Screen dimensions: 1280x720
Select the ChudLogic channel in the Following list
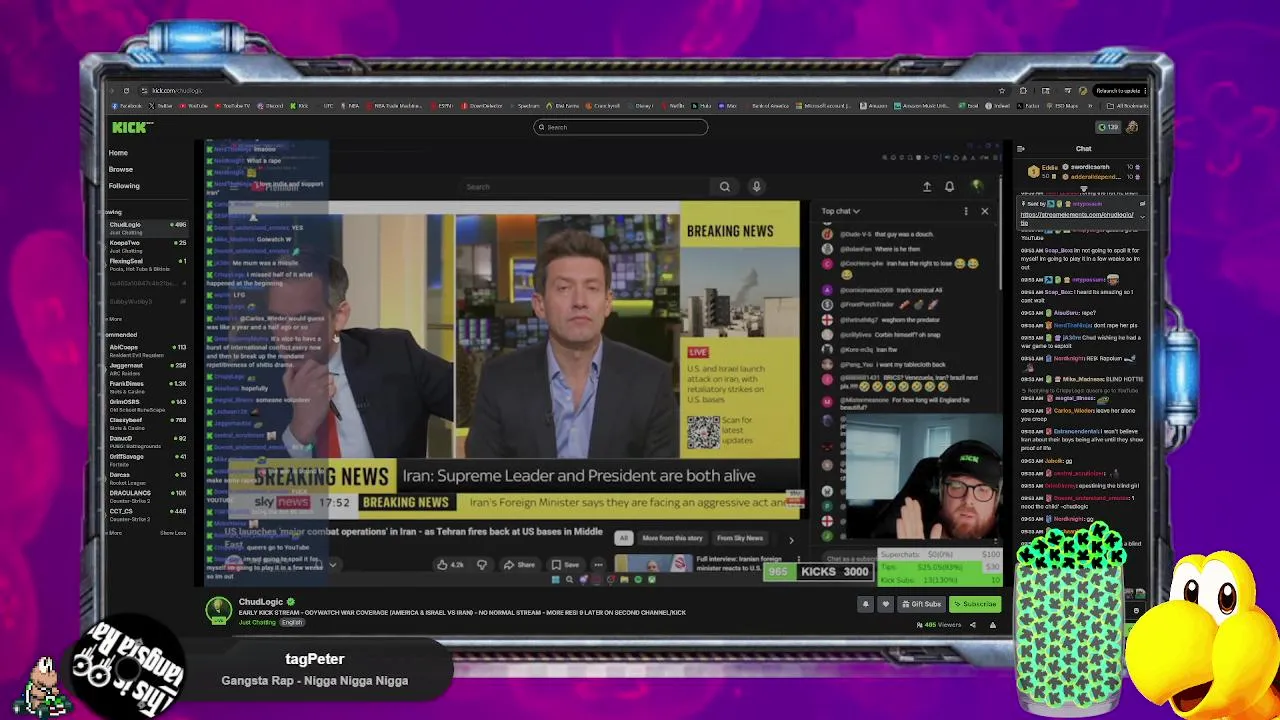147,227
